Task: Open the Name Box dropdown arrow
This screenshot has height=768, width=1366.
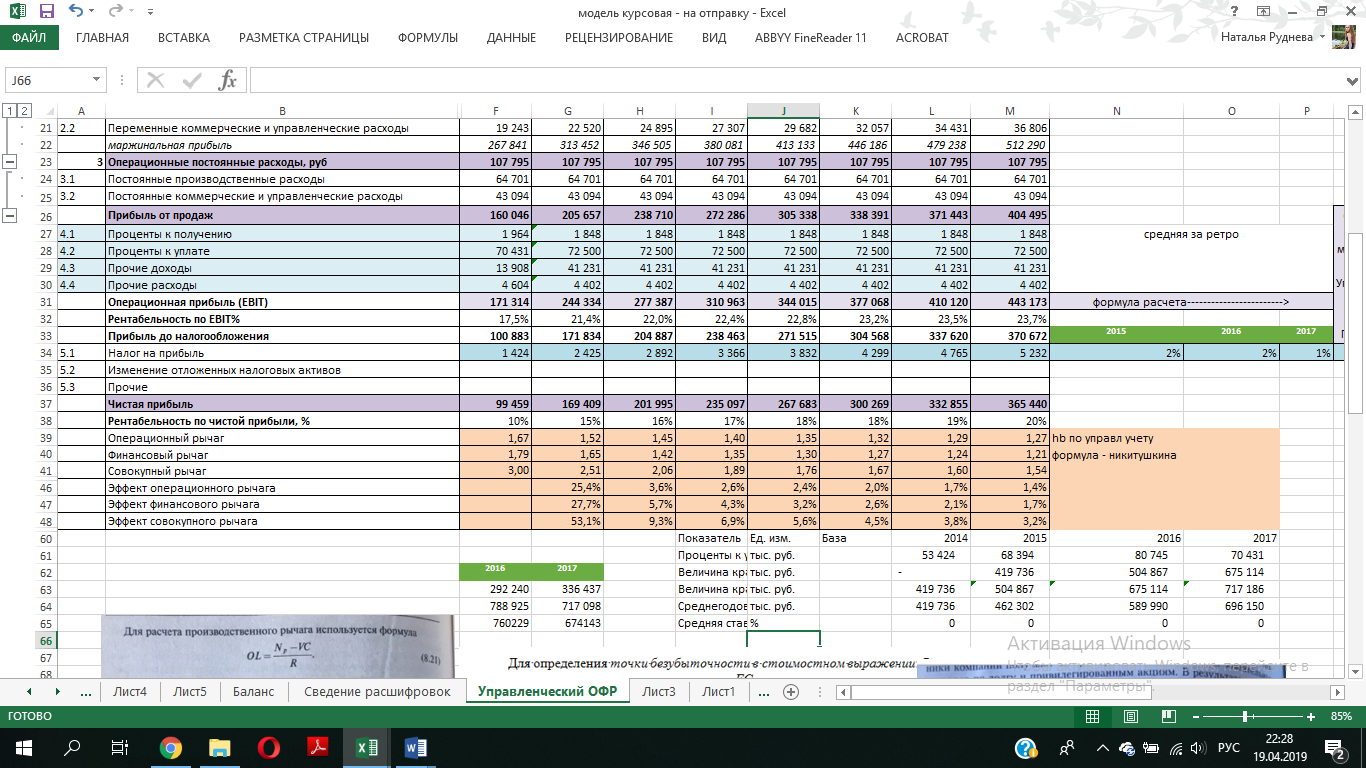Action: [97, 80]
